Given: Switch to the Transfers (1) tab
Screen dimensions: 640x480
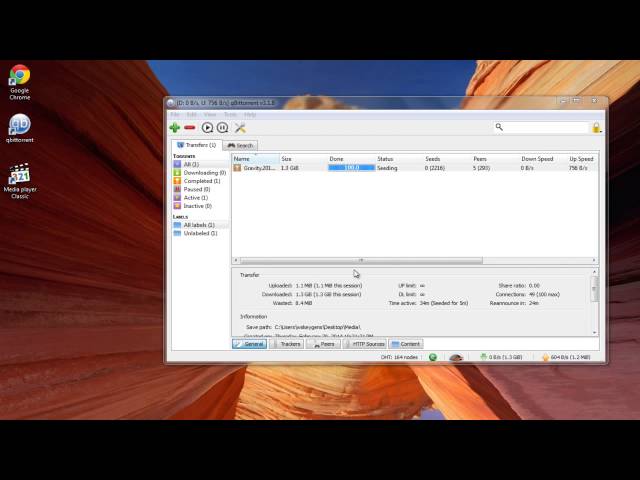Looking at the screenshot, I should tap(197, 145).
